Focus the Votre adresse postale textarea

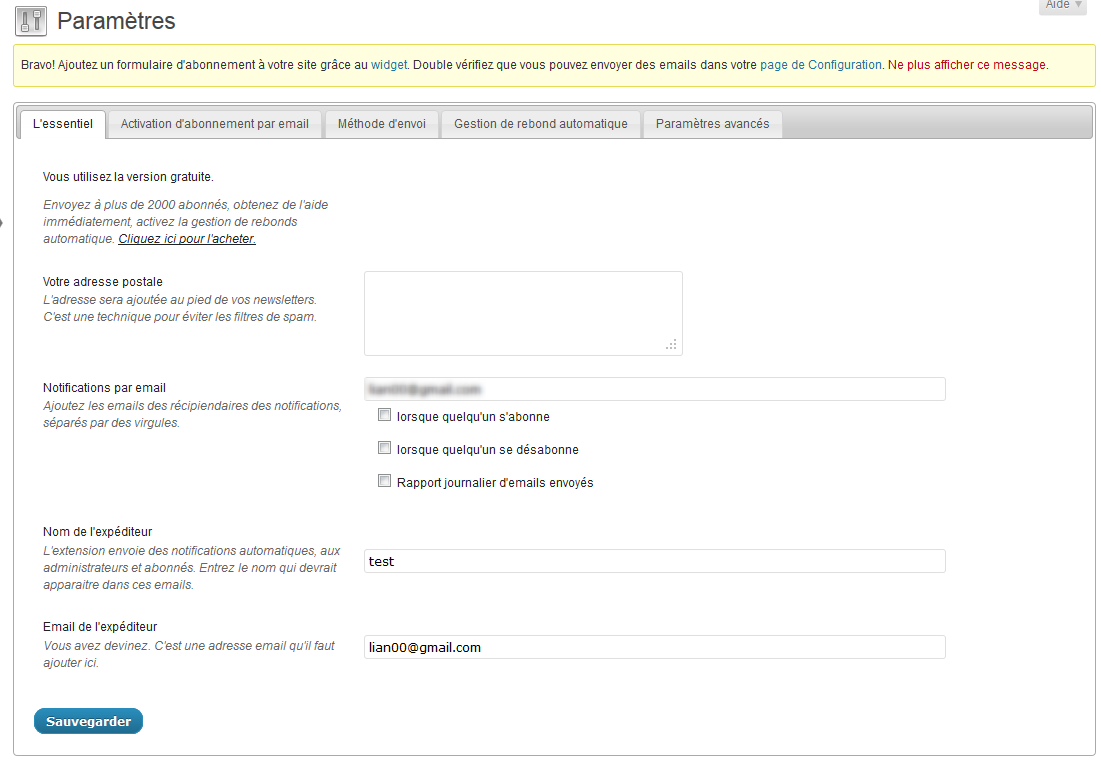pos(523,313)
